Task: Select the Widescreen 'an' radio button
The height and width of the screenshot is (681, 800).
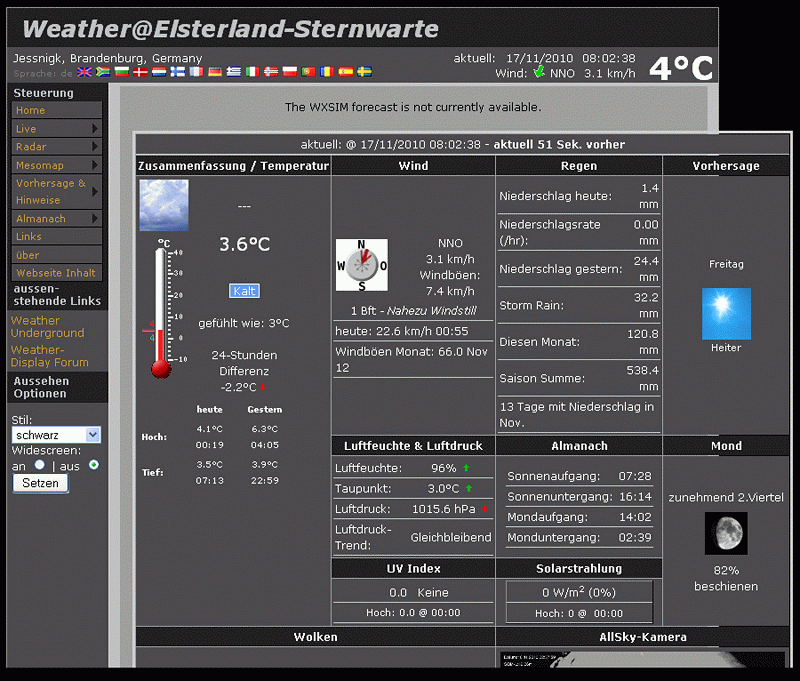Action: point(40,465)
